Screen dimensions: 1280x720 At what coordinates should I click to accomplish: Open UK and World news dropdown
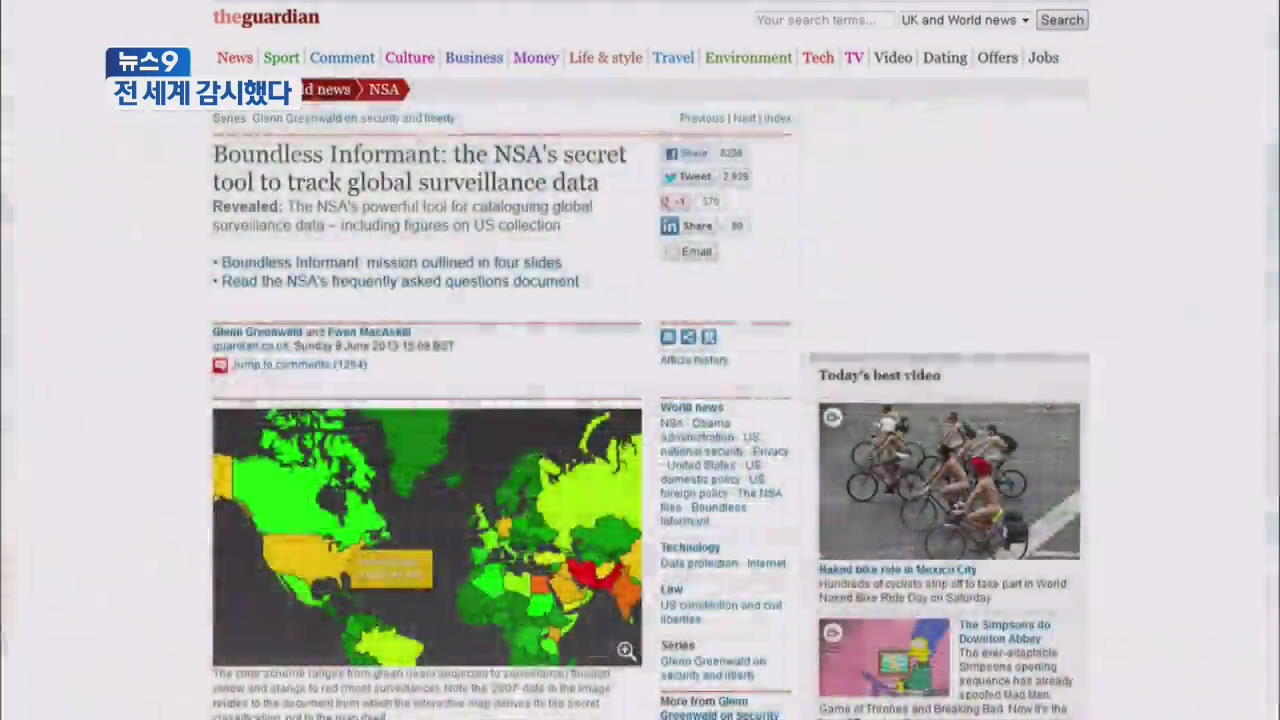point(965,20)
